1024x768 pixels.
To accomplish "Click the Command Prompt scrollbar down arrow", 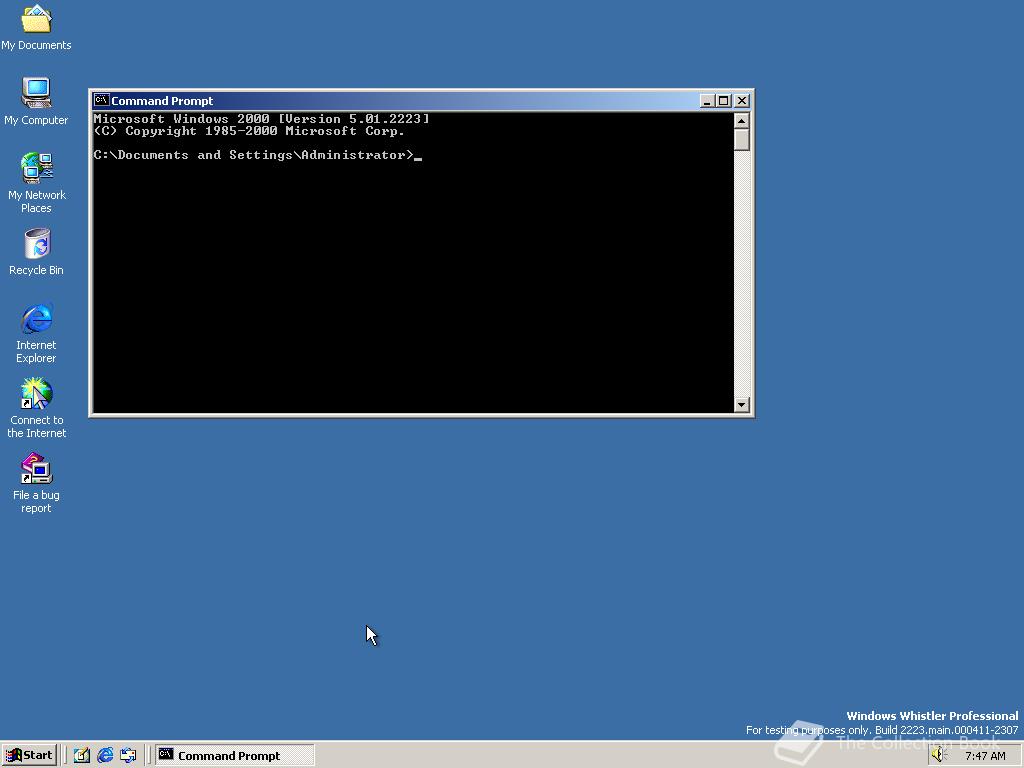I will click(741, 404).
